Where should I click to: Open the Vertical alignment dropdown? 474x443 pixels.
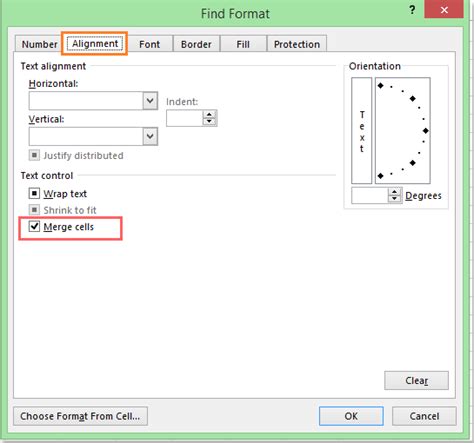click(x=150, y=136)
